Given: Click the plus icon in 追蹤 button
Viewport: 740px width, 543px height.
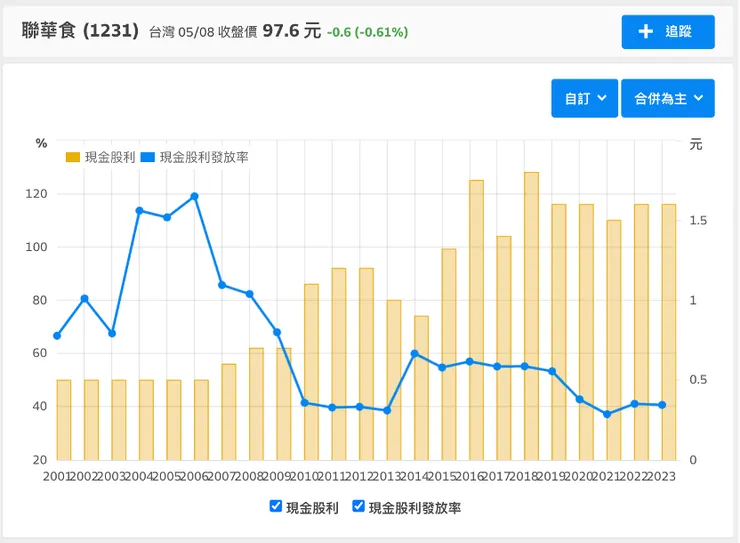Looking at the screenshot, I should point(645,32).
